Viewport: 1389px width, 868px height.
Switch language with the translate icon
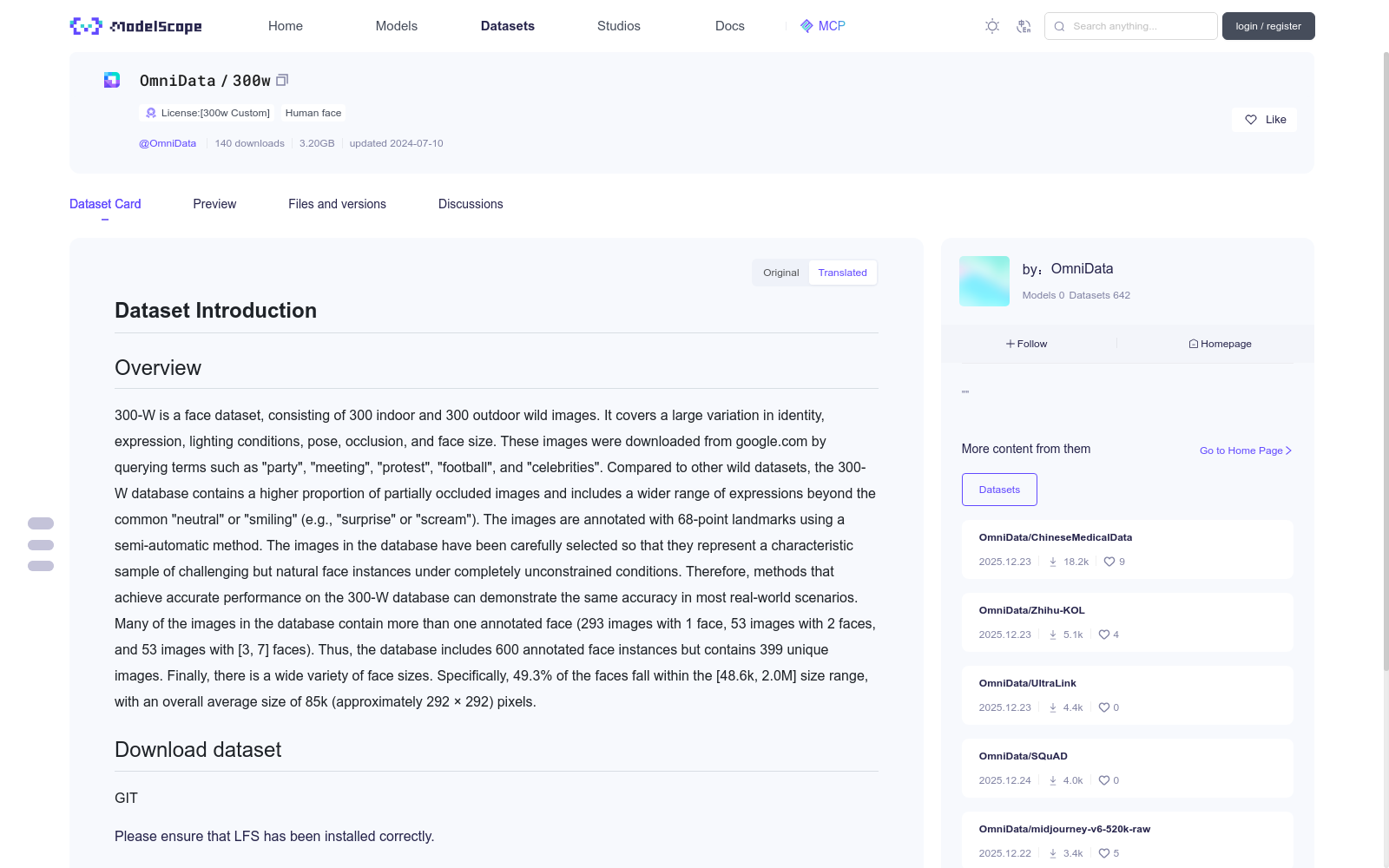tap(1024, 26)
